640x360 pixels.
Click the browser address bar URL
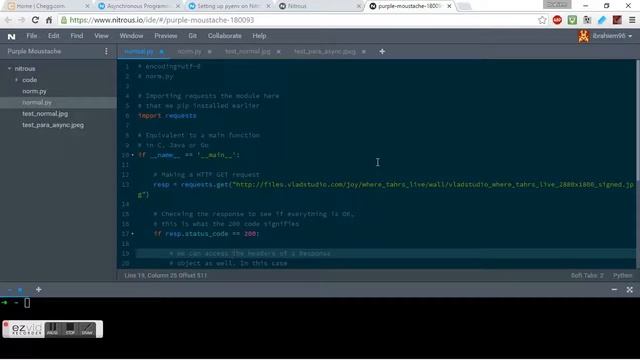[162, 20]
